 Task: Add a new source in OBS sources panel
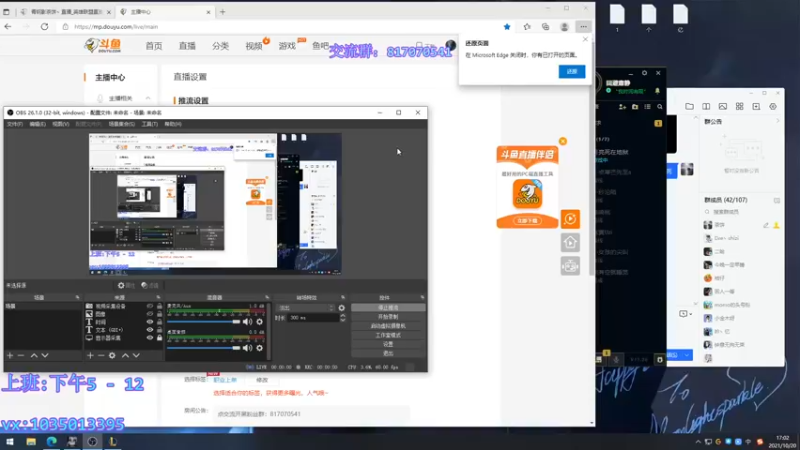click(x=90, y=355)
